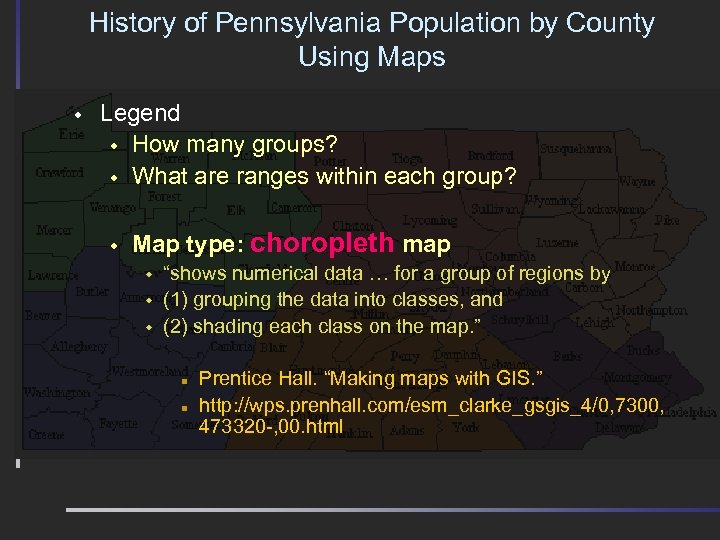Click the Crawford county label on map
Image resolution: width=720 pixels, height=540 pixels.
(59, 172)
